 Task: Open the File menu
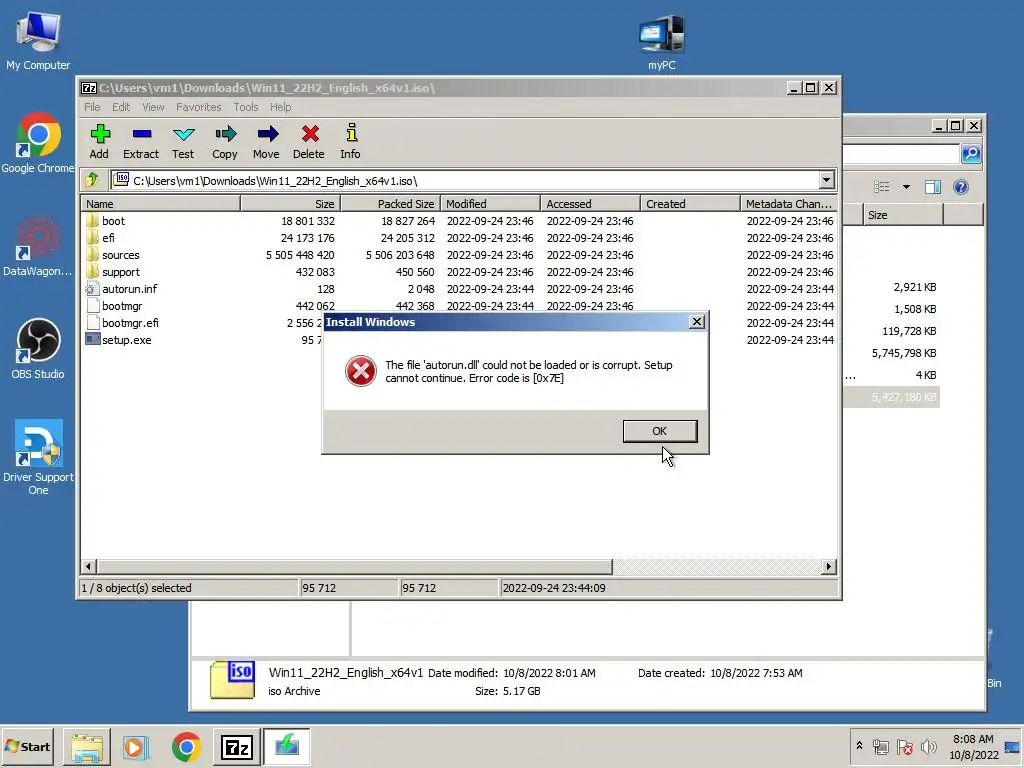click(92, 107)
